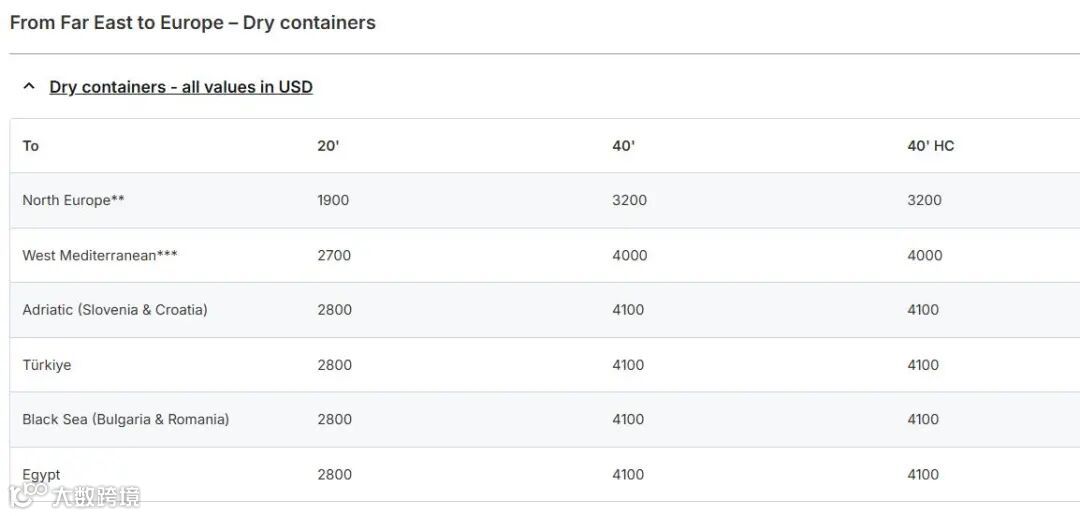Click the Türkiye row label
This screenshot has width=1080, height=516.
47,365
